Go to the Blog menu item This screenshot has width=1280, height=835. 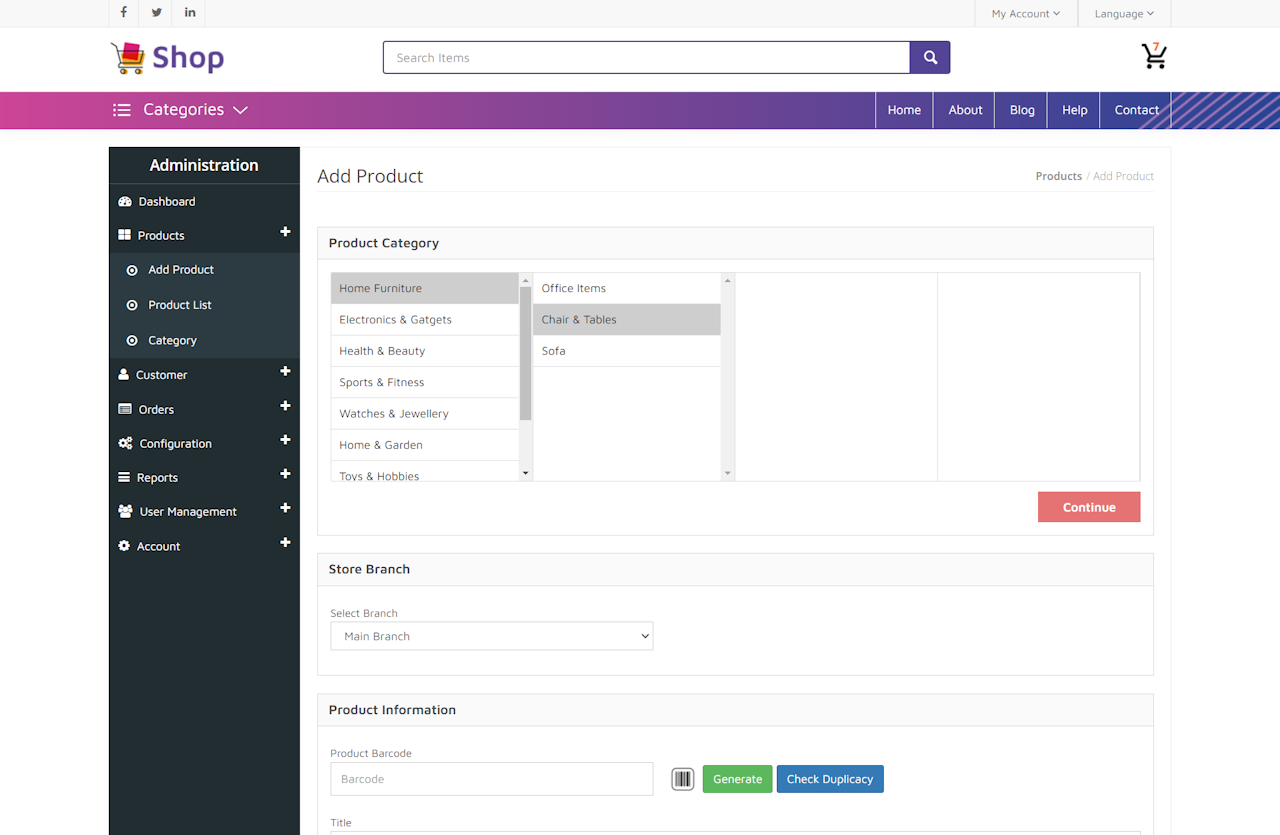pos(1021,110)
